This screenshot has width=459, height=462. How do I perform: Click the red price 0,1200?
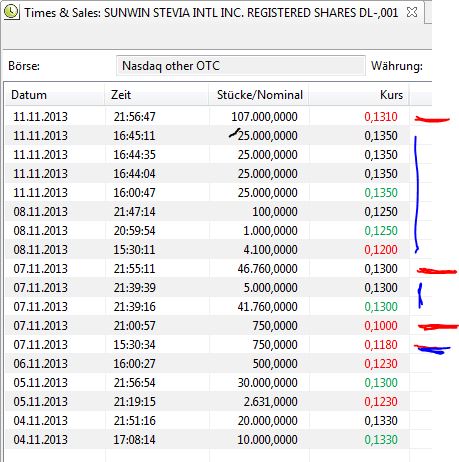(x=381, y=250)
